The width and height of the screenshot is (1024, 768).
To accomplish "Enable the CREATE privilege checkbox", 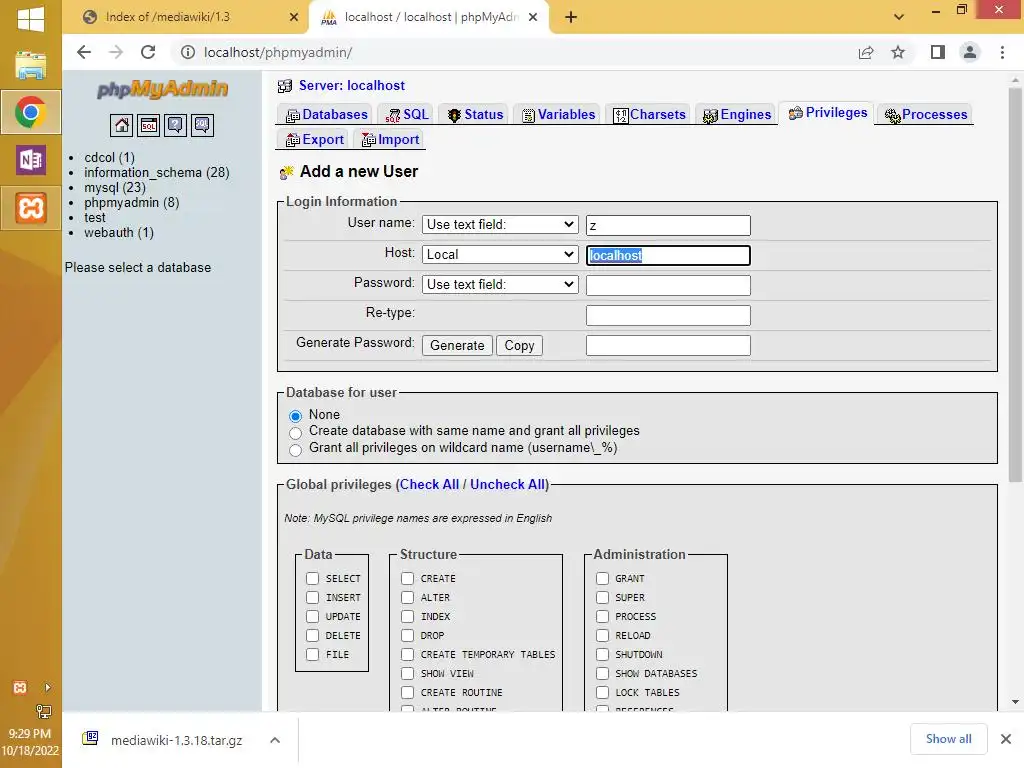I will 408,579.
